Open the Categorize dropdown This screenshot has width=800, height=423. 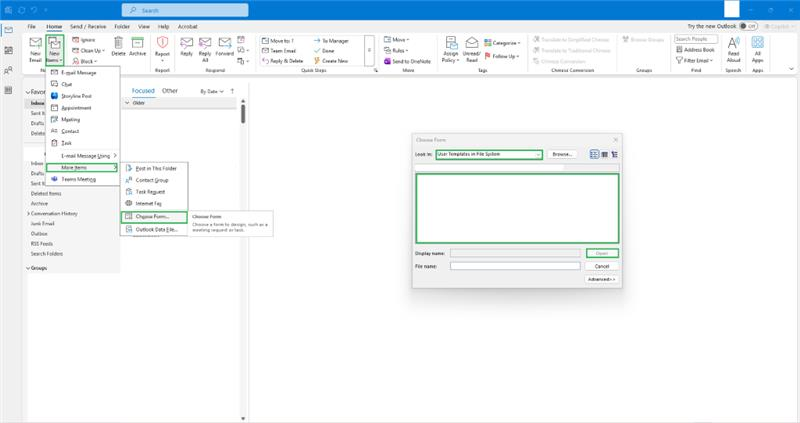(502, 43)
